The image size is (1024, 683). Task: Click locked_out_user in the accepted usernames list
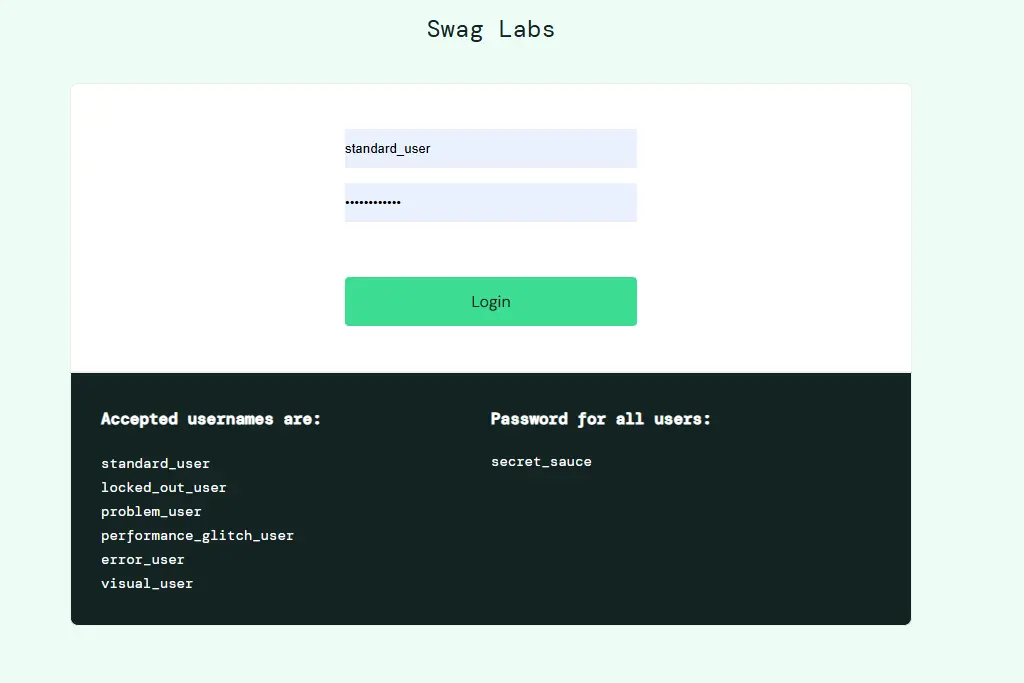[x=164, y=488]
